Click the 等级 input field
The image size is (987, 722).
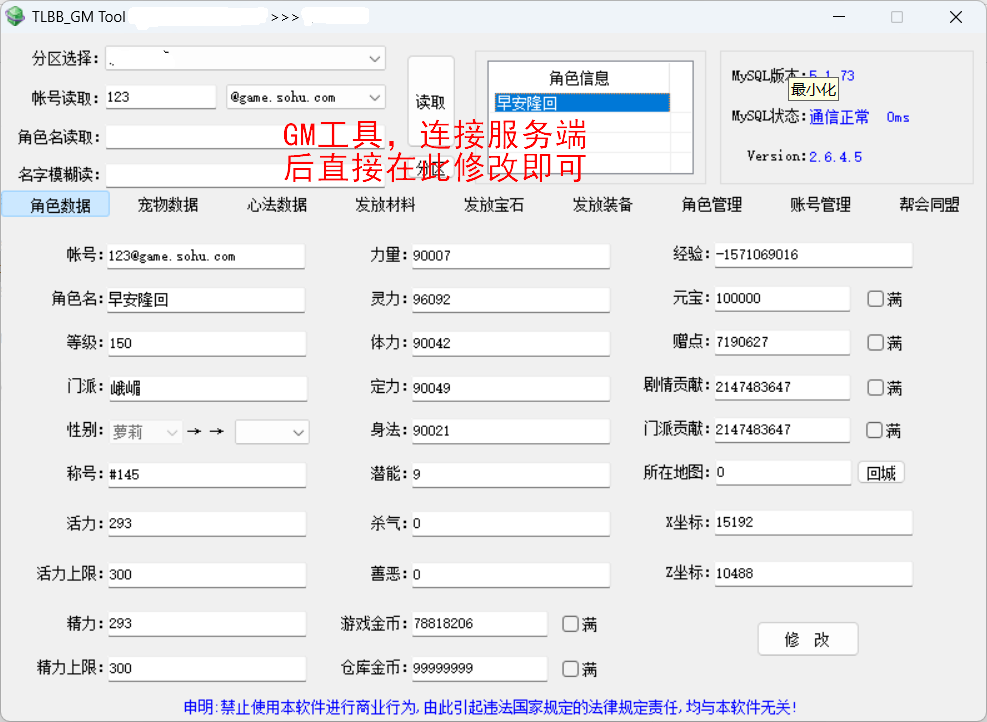tap(206, 343)
